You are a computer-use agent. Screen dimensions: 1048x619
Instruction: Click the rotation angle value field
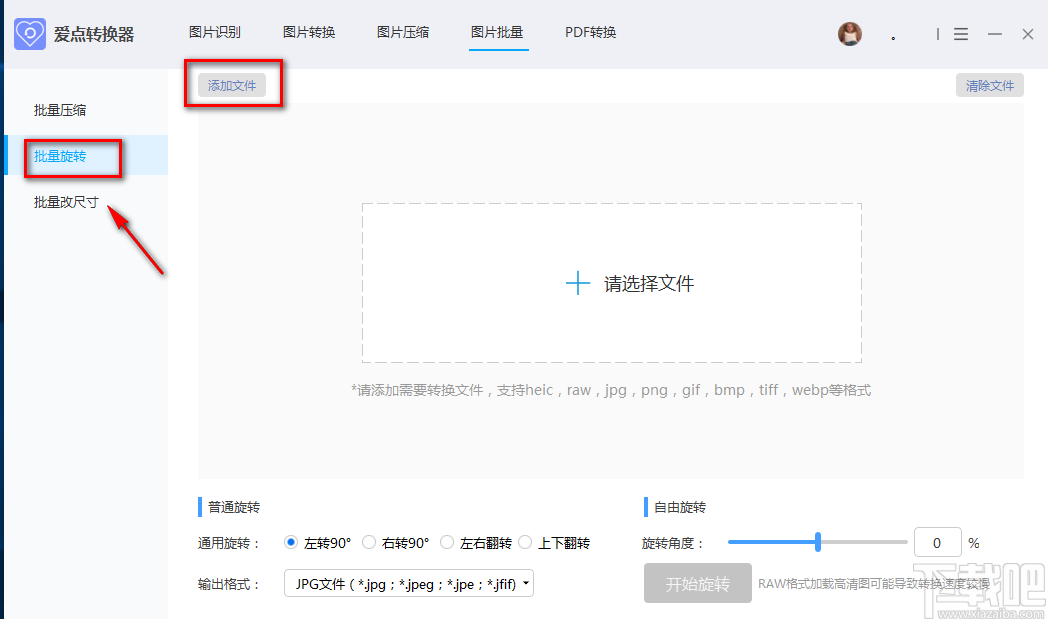click(938, 543)
